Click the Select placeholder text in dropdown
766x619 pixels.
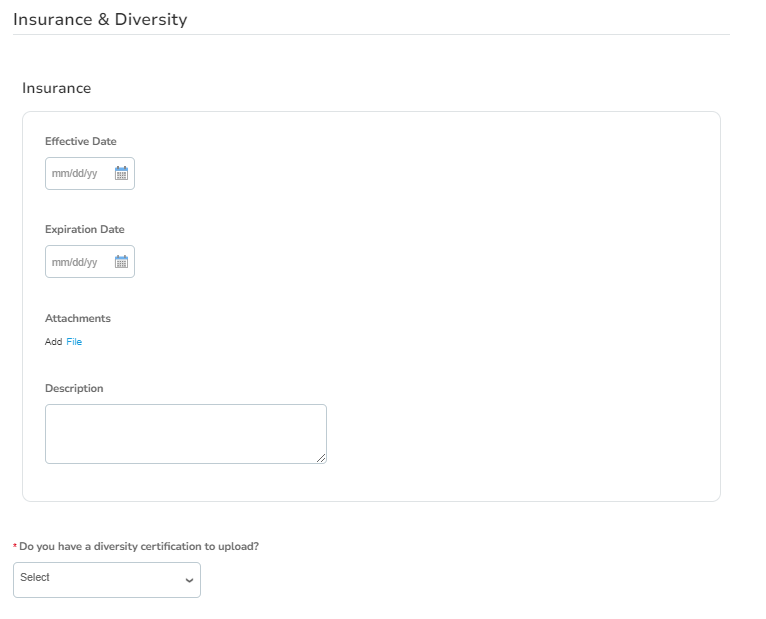tap(35, 577)
